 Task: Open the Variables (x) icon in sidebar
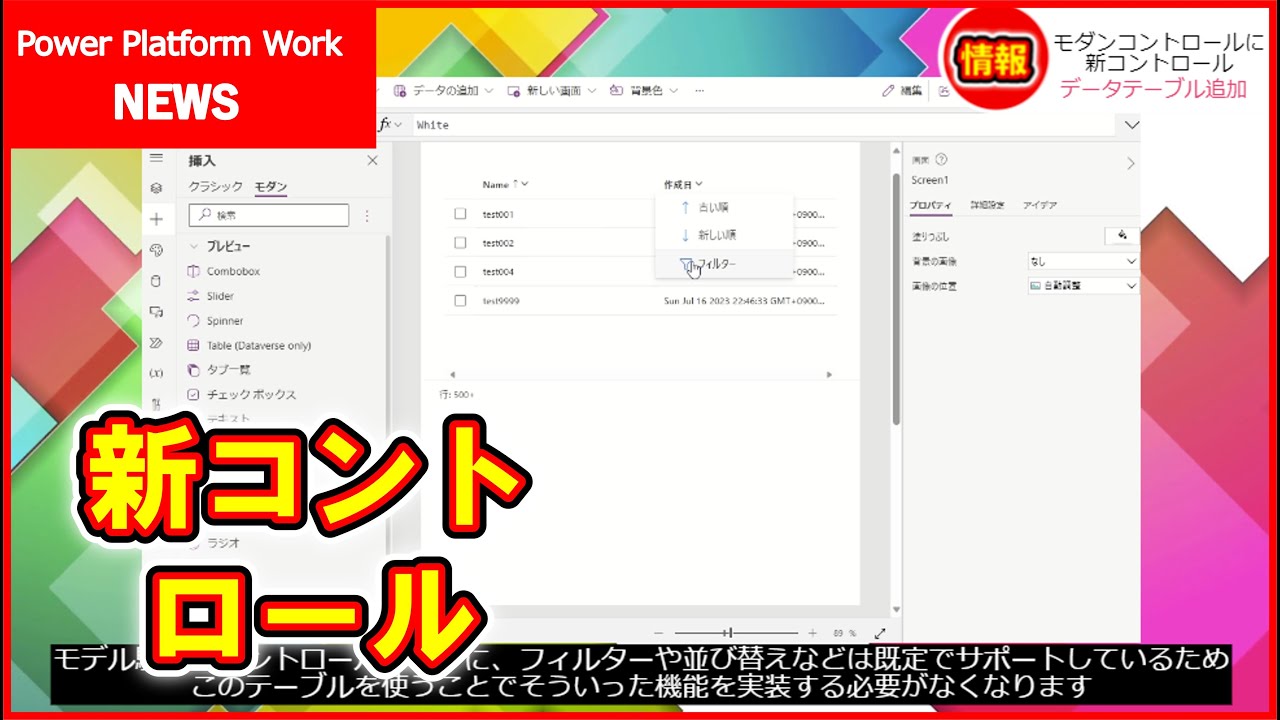pyautogui.click(x=156, y=373)
